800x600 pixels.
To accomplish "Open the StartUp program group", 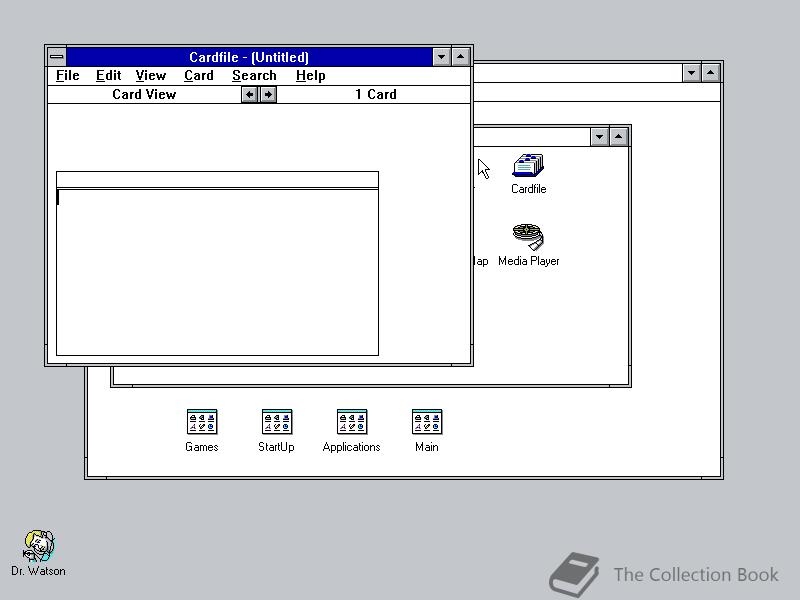I will [277, 431].
